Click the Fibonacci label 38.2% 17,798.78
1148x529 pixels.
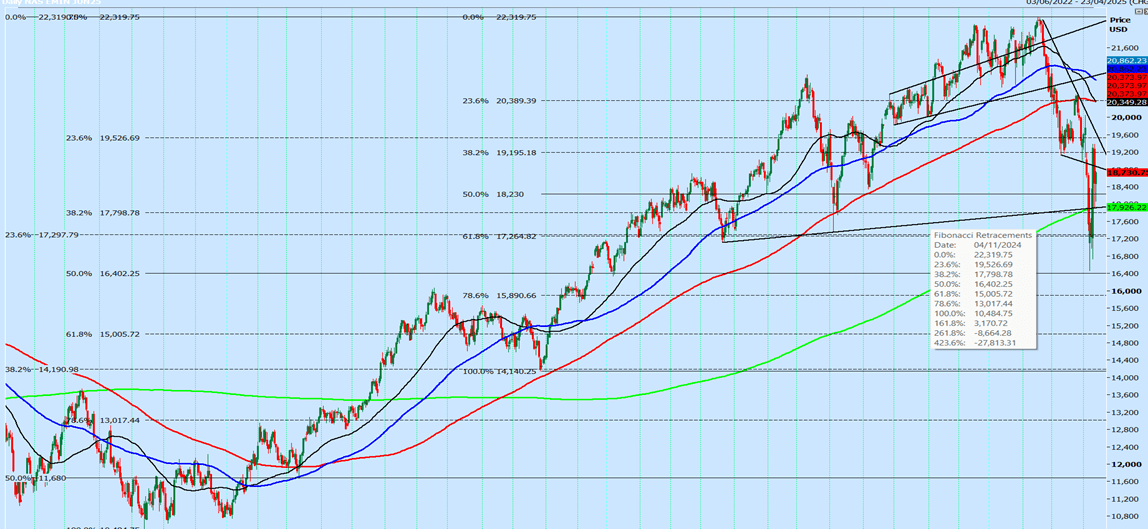102,213
